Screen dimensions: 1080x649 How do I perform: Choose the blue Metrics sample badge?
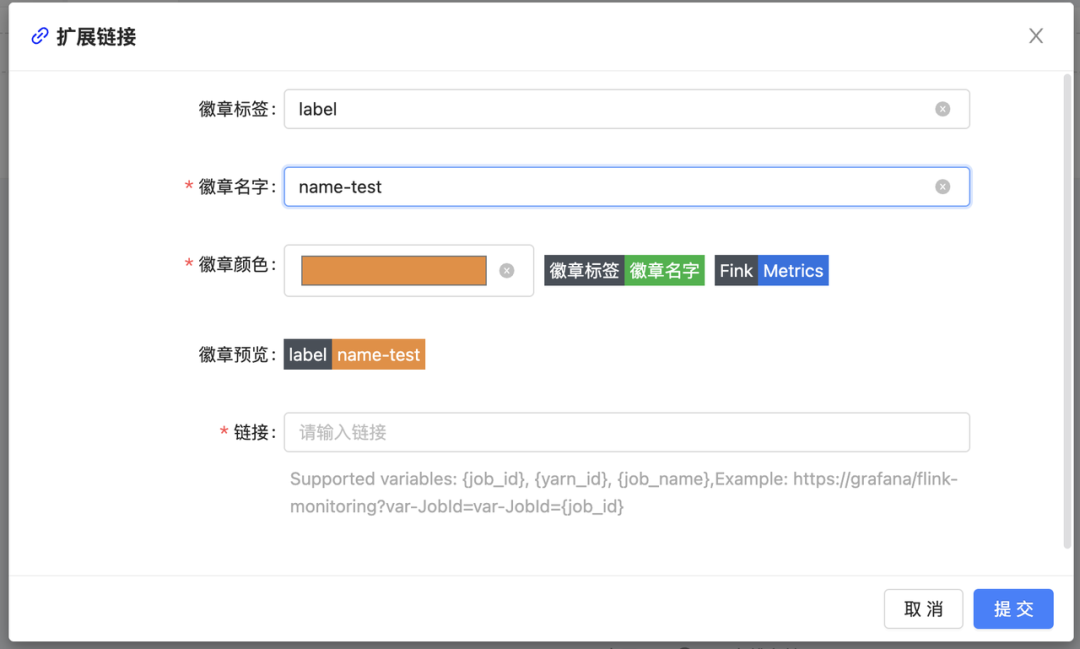[793, 271]
